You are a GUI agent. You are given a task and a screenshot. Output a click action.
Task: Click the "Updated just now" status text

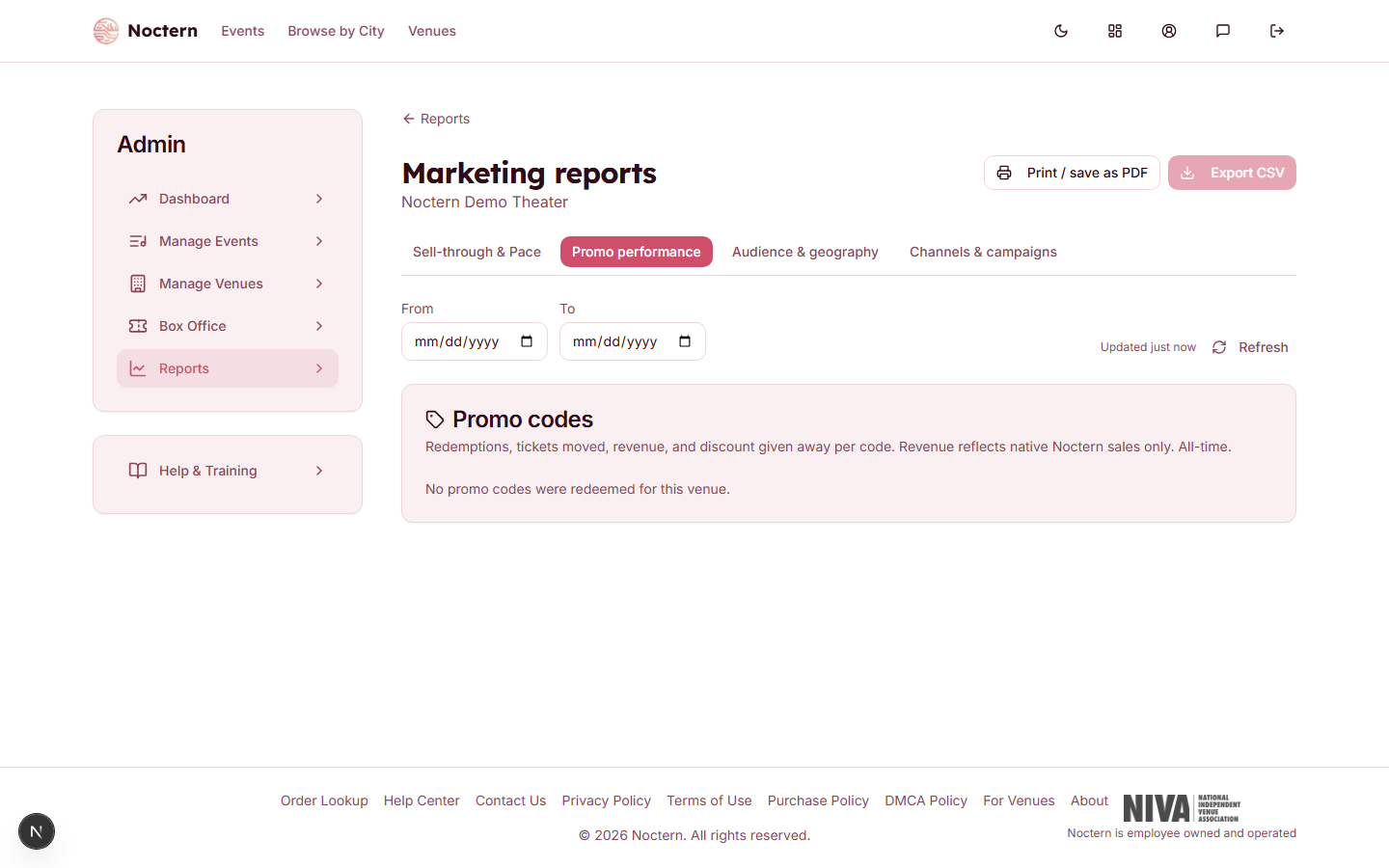pyautogui.click(x=1148, y=347)
